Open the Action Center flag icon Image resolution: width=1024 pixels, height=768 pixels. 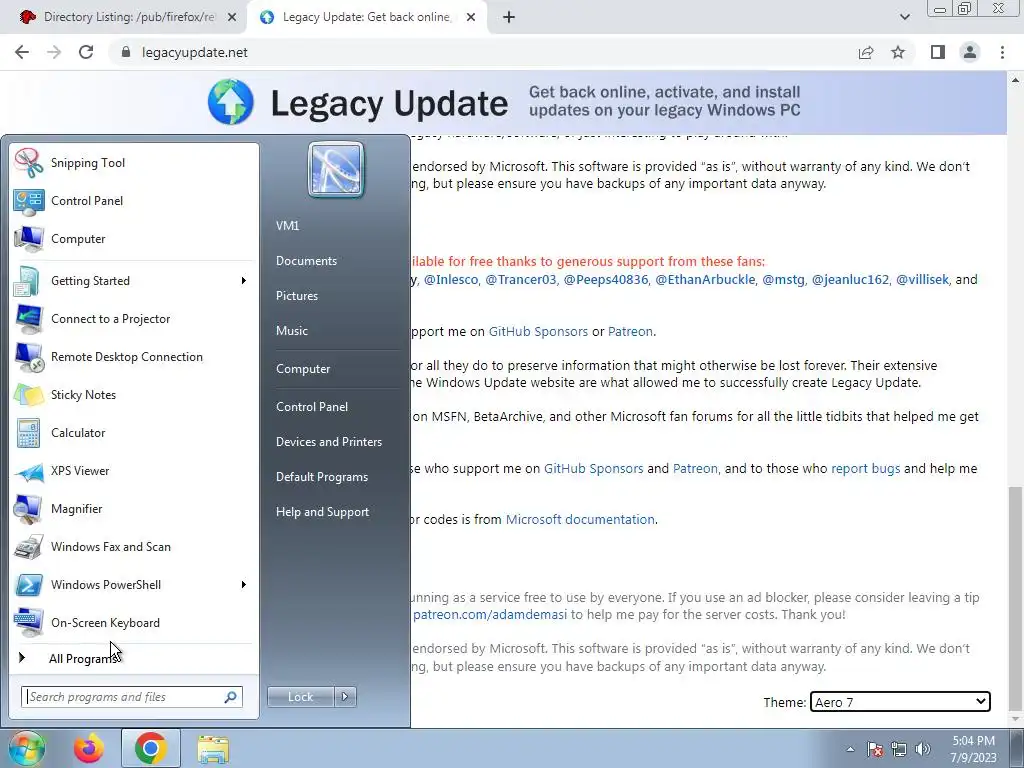coord(875,748)
